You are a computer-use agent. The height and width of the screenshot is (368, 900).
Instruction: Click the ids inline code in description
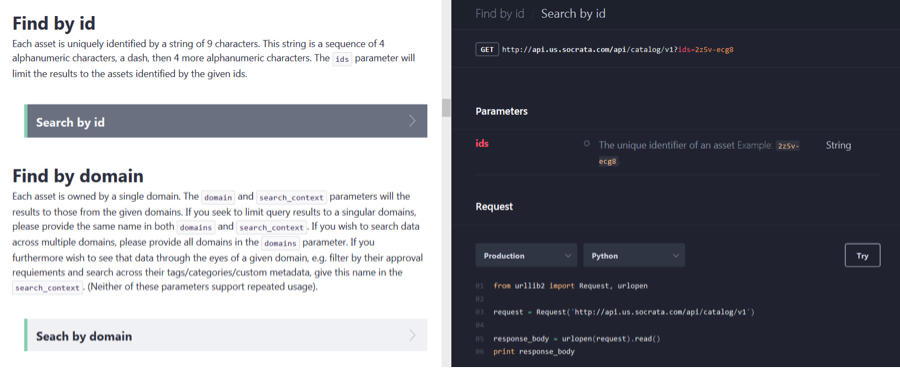(x=342, y=59)
